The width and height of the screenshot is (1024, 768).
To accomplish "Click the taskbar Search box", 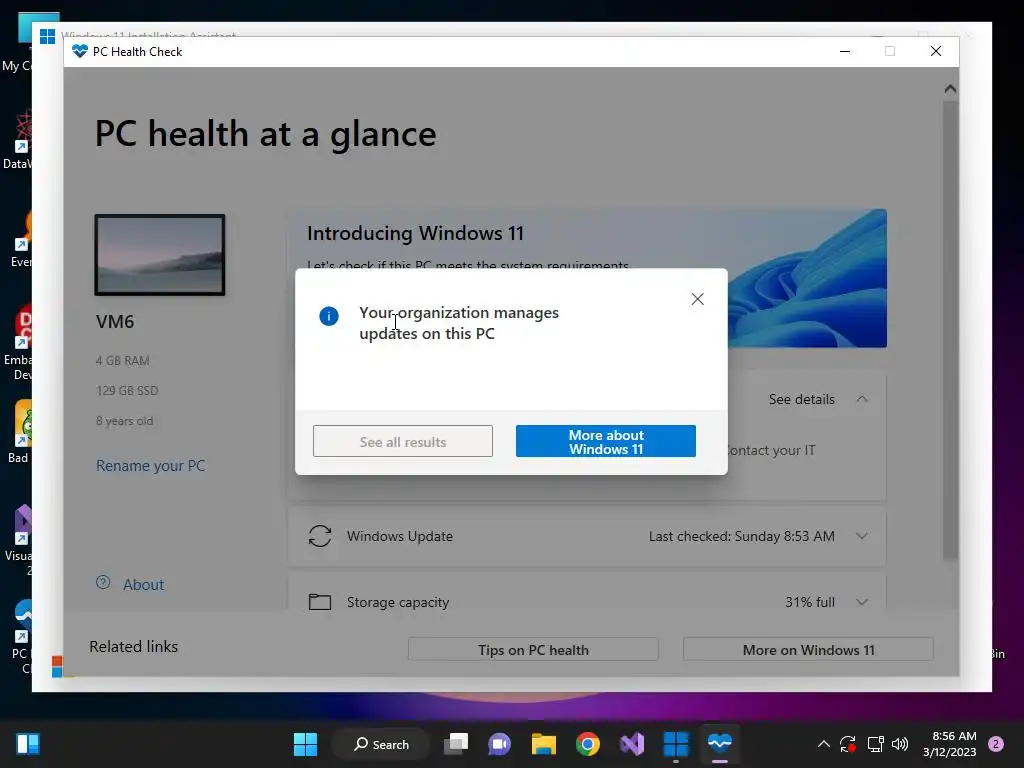I will [381, 744].
